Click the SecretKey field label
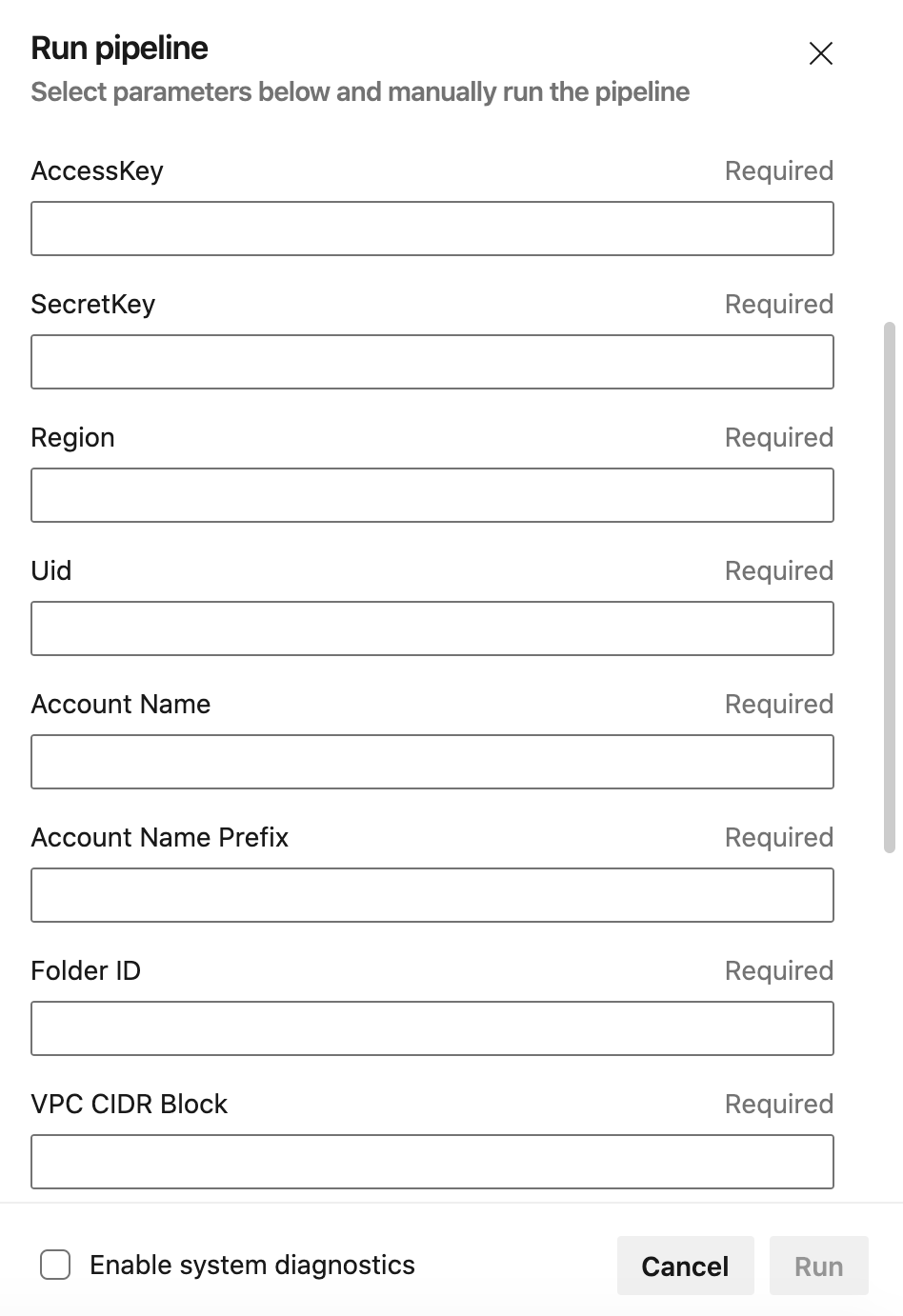903x1316 pixels. point(92,305)
